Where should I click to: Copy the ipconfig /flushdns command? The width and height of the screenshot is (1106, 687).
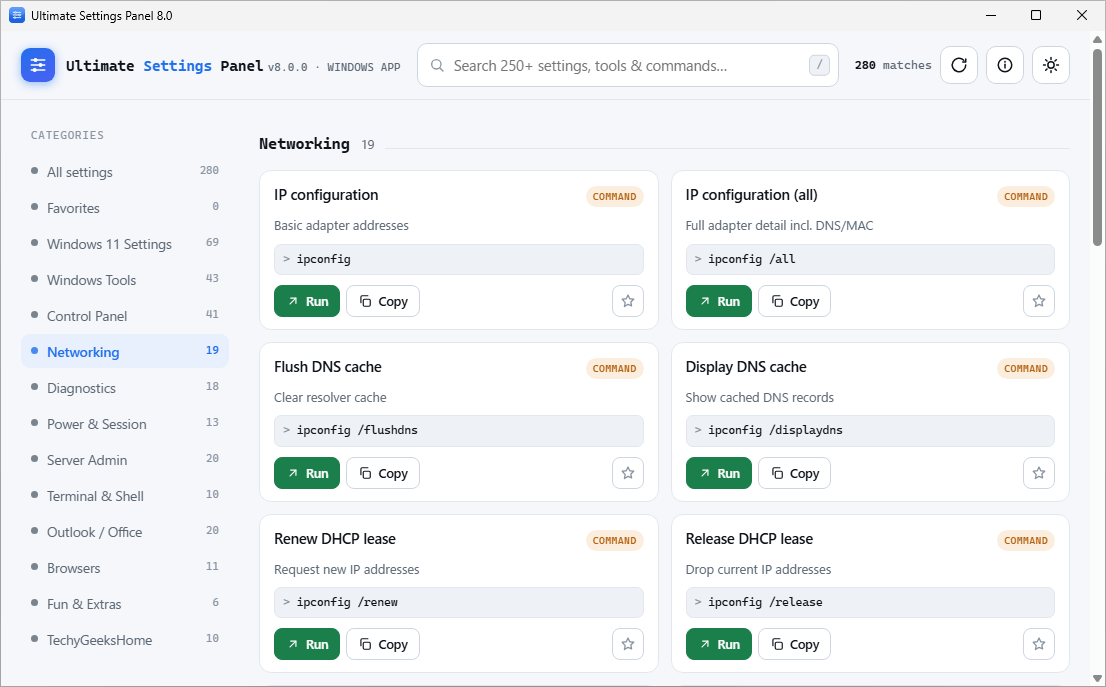pos(383,473)
